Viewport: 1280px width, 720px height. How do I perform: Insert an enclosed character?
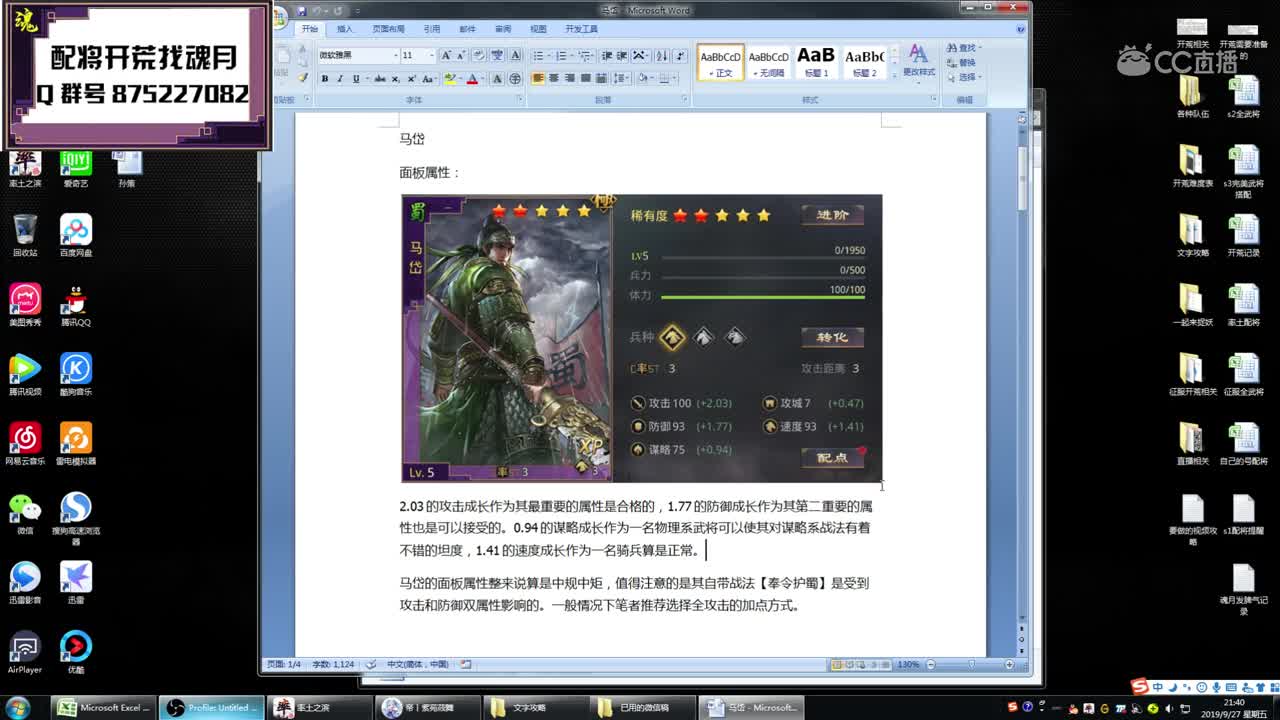[515, 79]
